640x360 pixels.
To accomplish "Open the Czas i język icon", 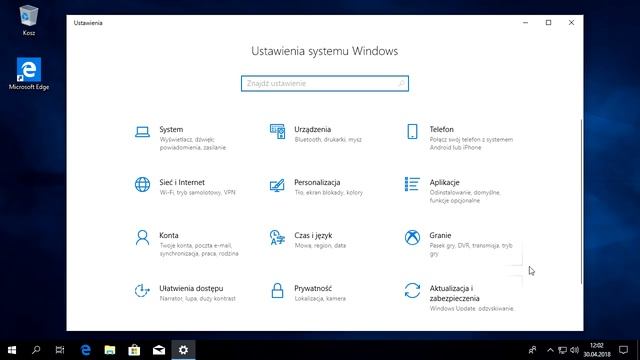I will (277, 238).
